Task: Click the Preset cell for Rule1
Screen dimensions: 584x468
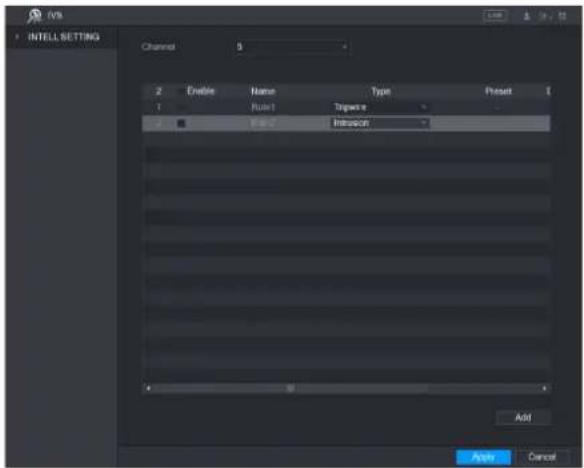Action: coord(497,108)
